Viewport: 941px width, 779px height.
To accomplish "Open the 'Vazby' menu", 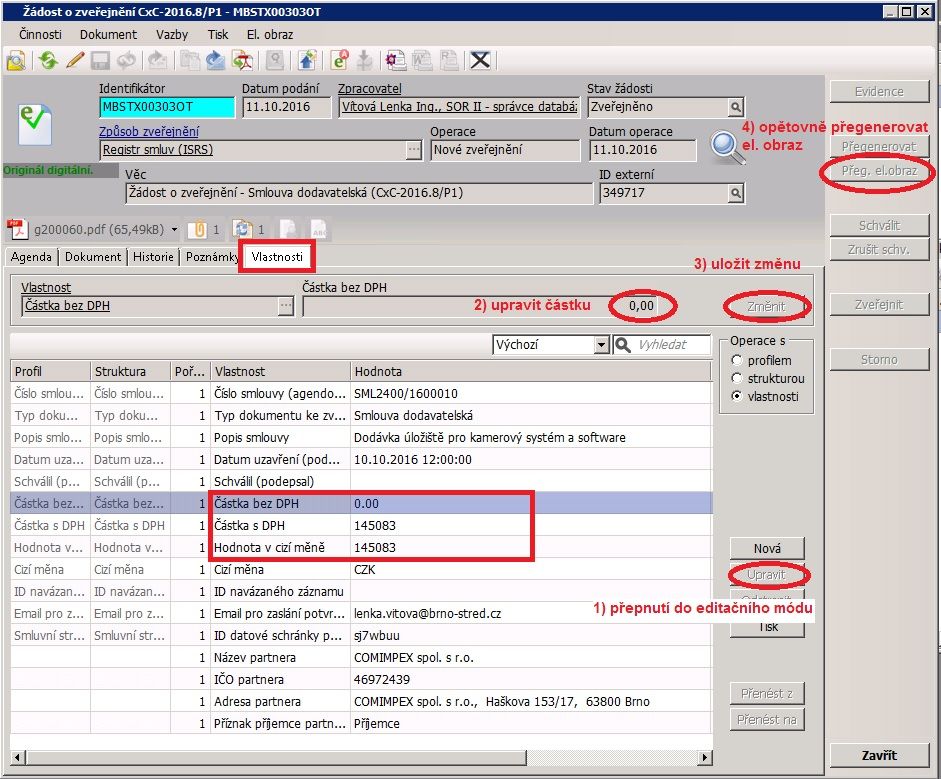I will click(172, 34).
